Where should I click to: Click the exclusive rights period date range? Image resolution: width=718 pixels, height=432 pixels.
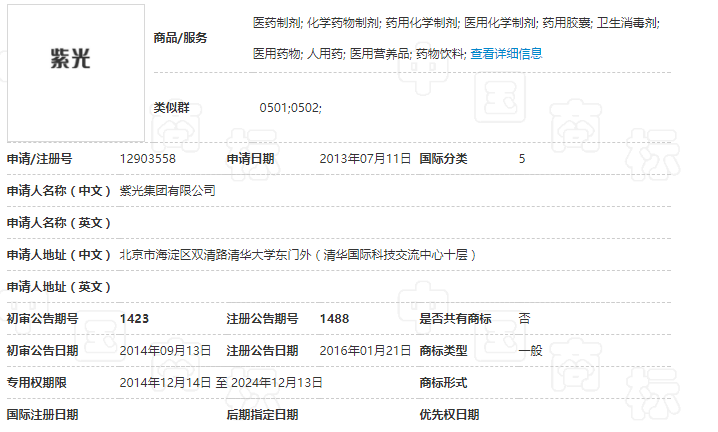tap(221, 382)
